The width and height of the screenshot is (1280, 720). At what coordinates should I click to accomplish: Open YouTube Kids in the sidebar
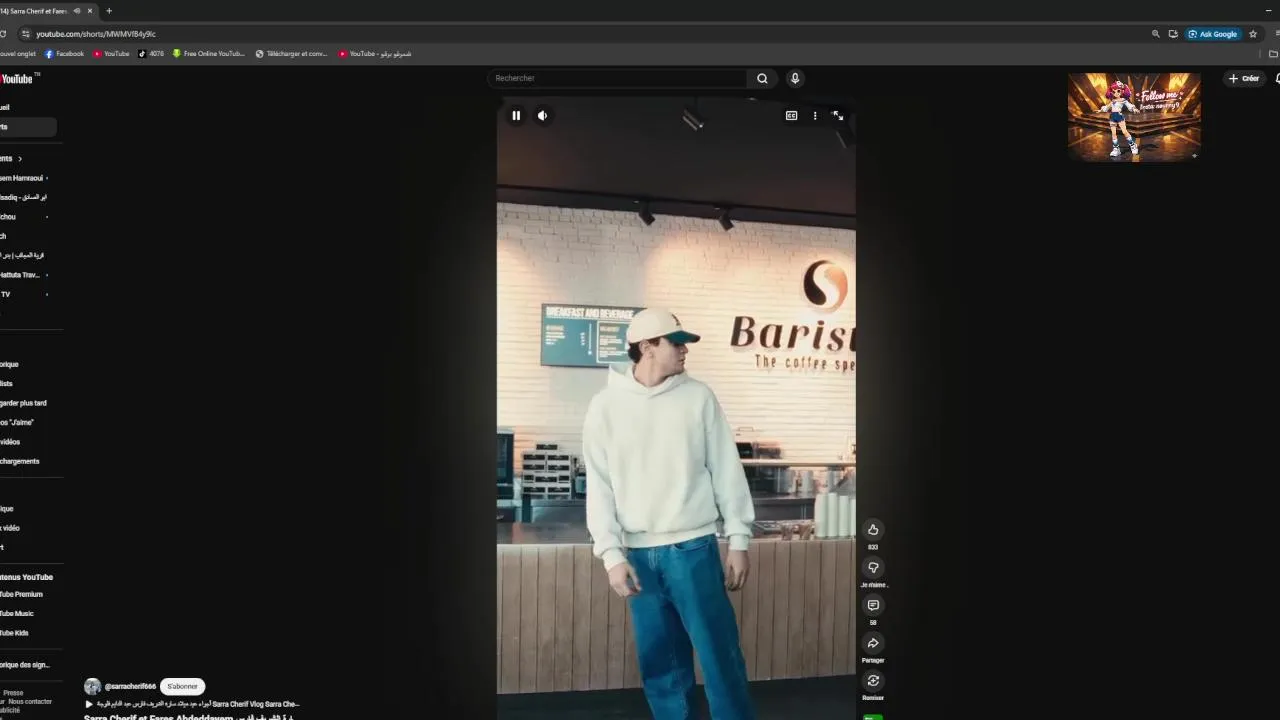(14, 633)
